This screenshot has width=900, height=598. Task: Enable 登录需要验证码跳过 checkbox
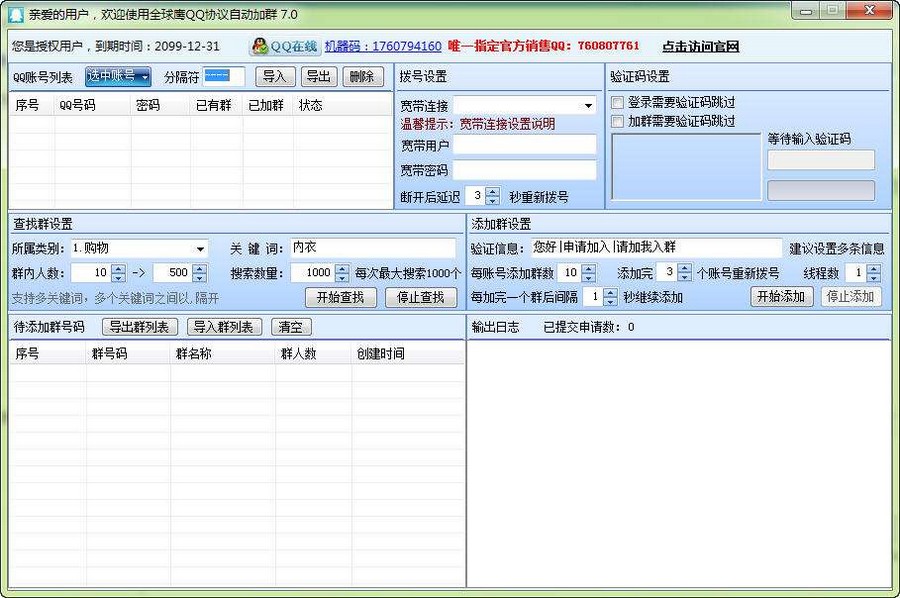(617, 101)
